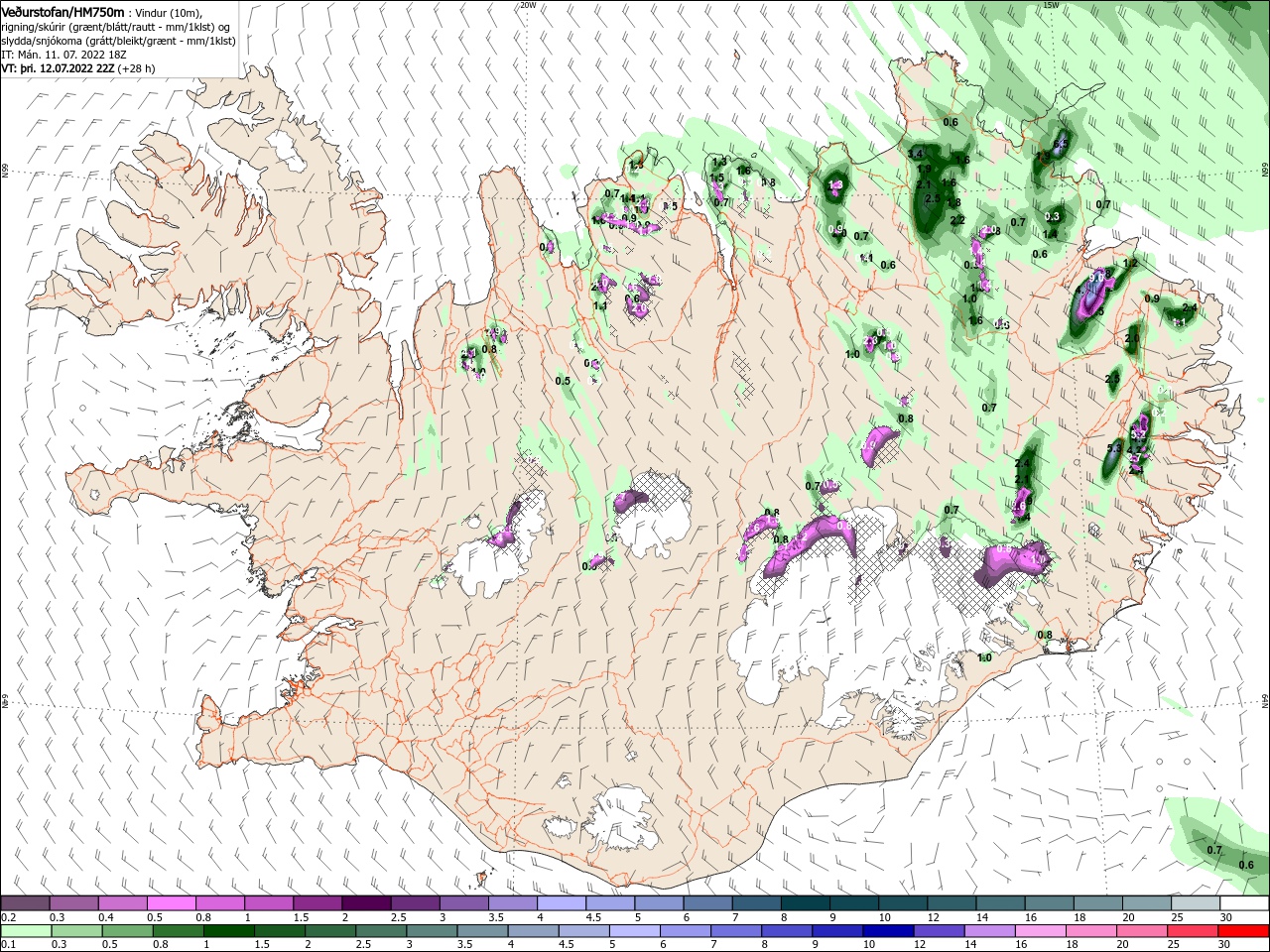
Task: Click the 5.3 precipitation value on the east coast
Action: (x=1113, y=449)
